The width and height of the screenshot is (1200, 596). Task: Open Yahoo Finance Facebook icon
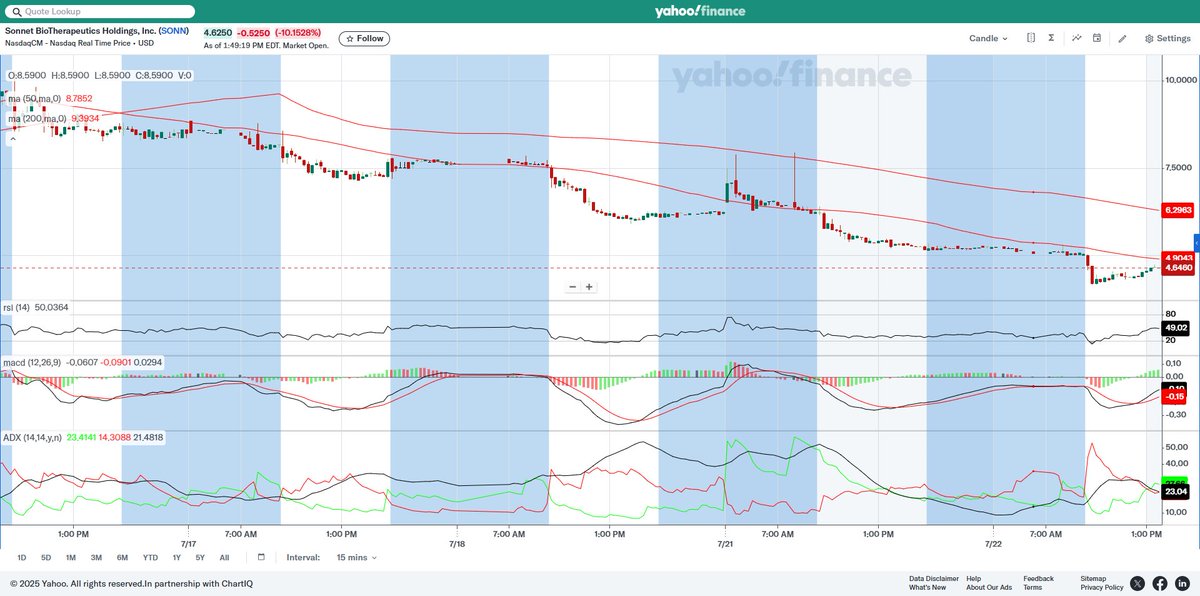(x=1160, y=583)
